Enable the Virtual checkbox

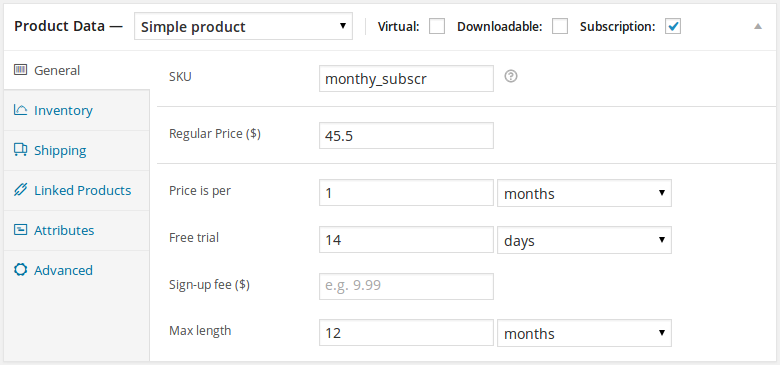pyautogui.click(x=437, y=26)
